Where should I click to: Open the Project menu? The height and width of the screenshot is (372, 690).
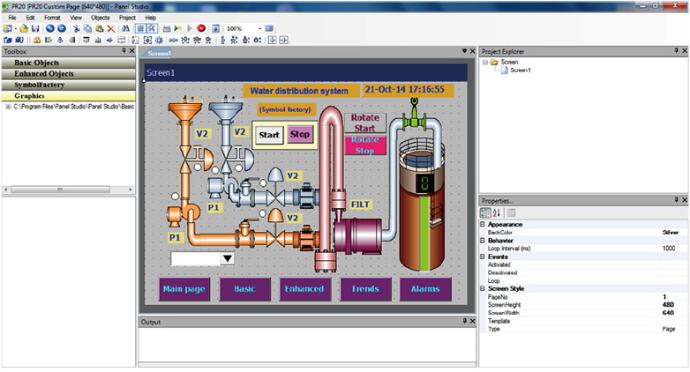click(127, 18)
